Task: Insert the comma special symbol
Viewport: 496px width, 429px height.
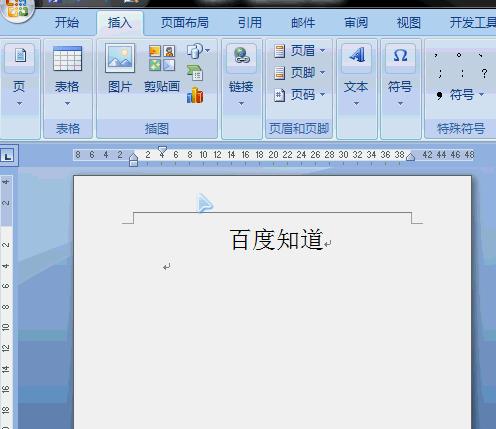Action: pyautogui.click(x=436, y=55)
